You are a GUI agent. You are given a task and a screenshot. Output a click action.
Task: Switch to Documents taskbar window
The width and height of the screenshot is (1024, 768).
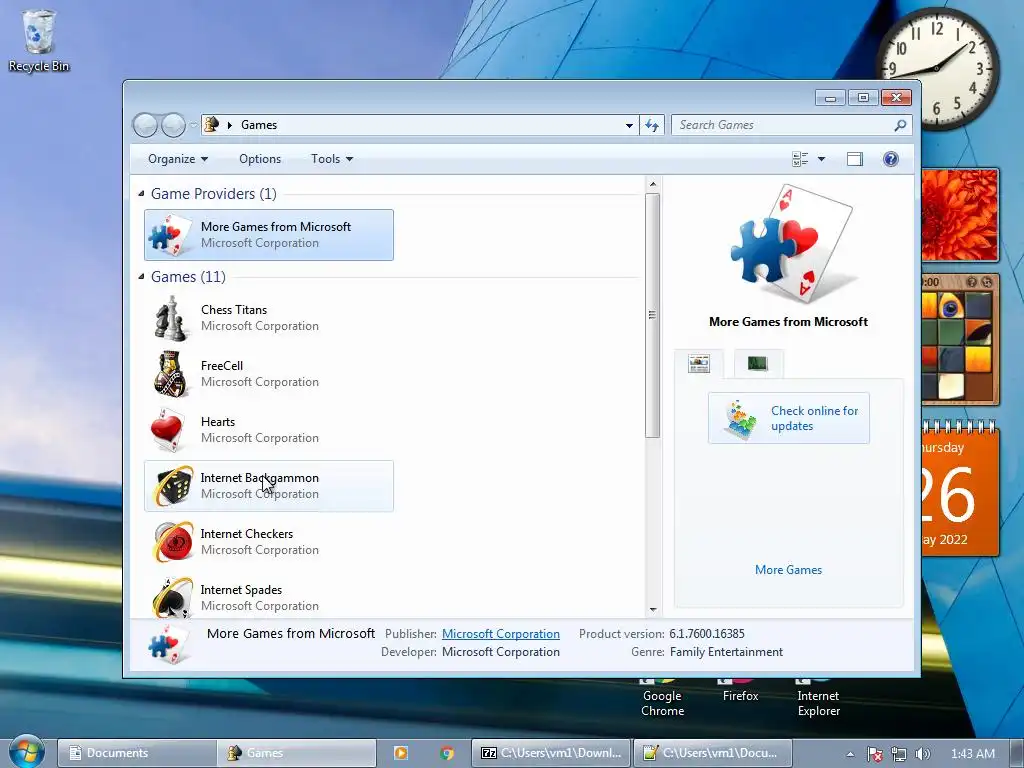tap(136, 753)
